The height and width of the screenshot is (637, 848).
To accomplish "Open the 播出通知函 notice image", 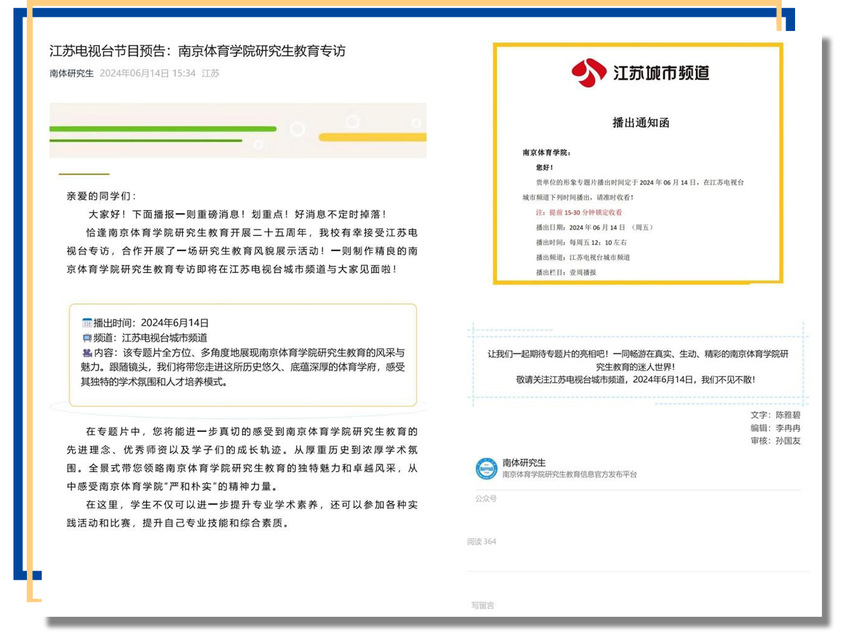I will coord(638,164).
